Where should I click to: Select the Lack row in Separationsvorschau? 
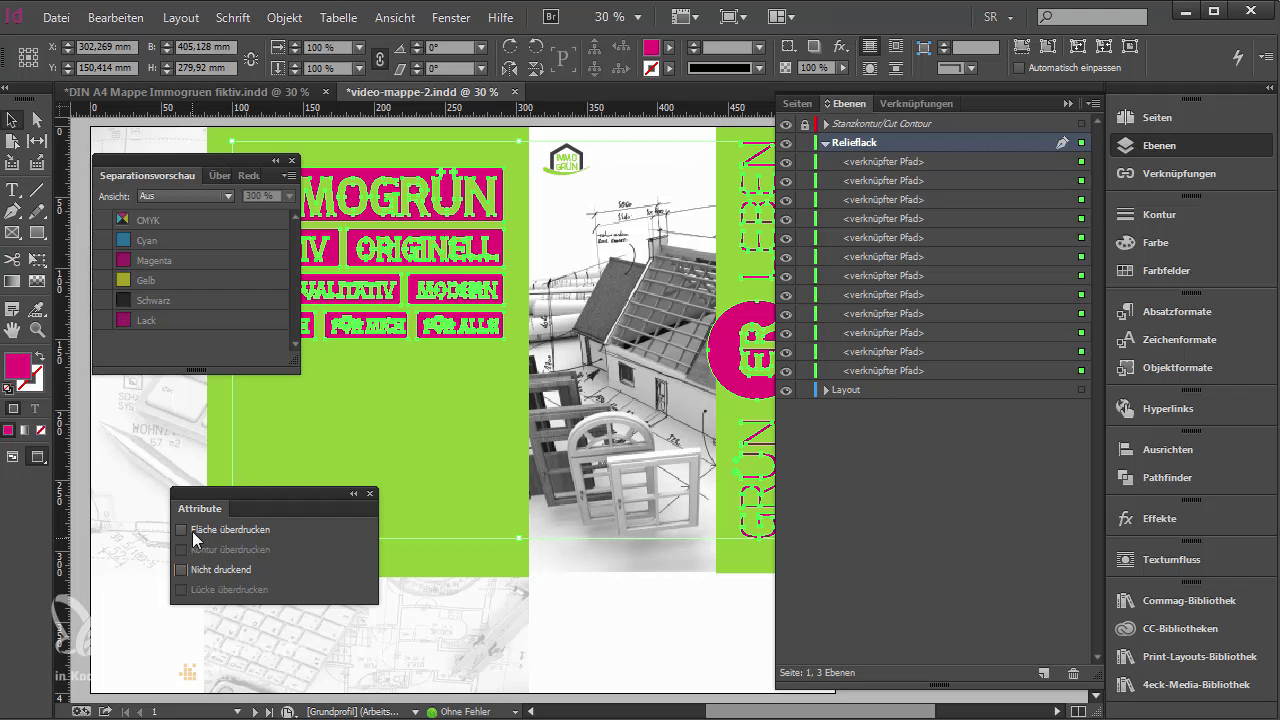tap(191, 320)
